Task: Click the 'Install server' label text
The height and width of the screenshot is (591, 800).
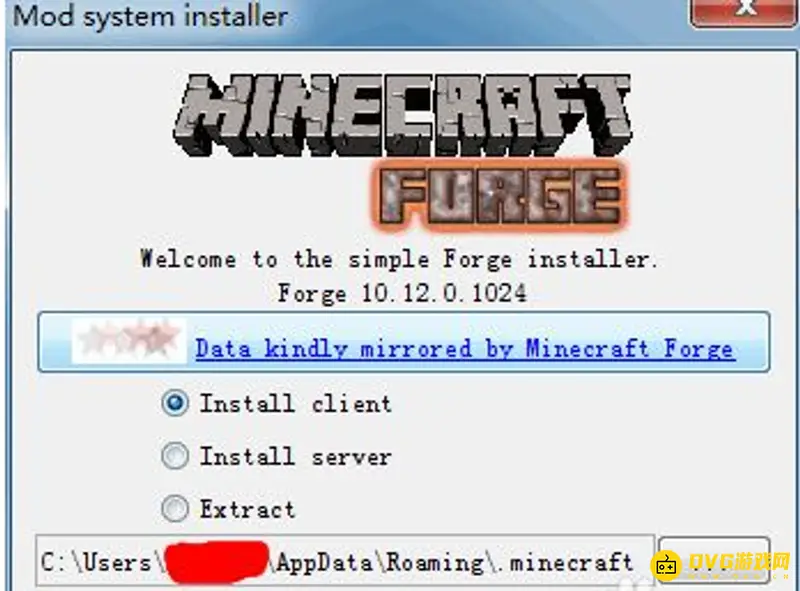Action: [x=296, y=456]
